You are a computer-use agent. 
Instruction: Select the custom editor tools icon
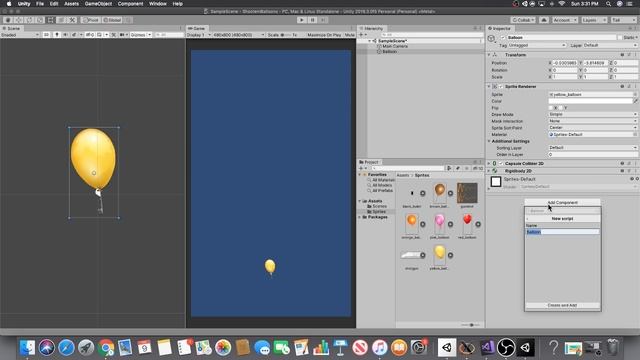click(x=72, y=20)
